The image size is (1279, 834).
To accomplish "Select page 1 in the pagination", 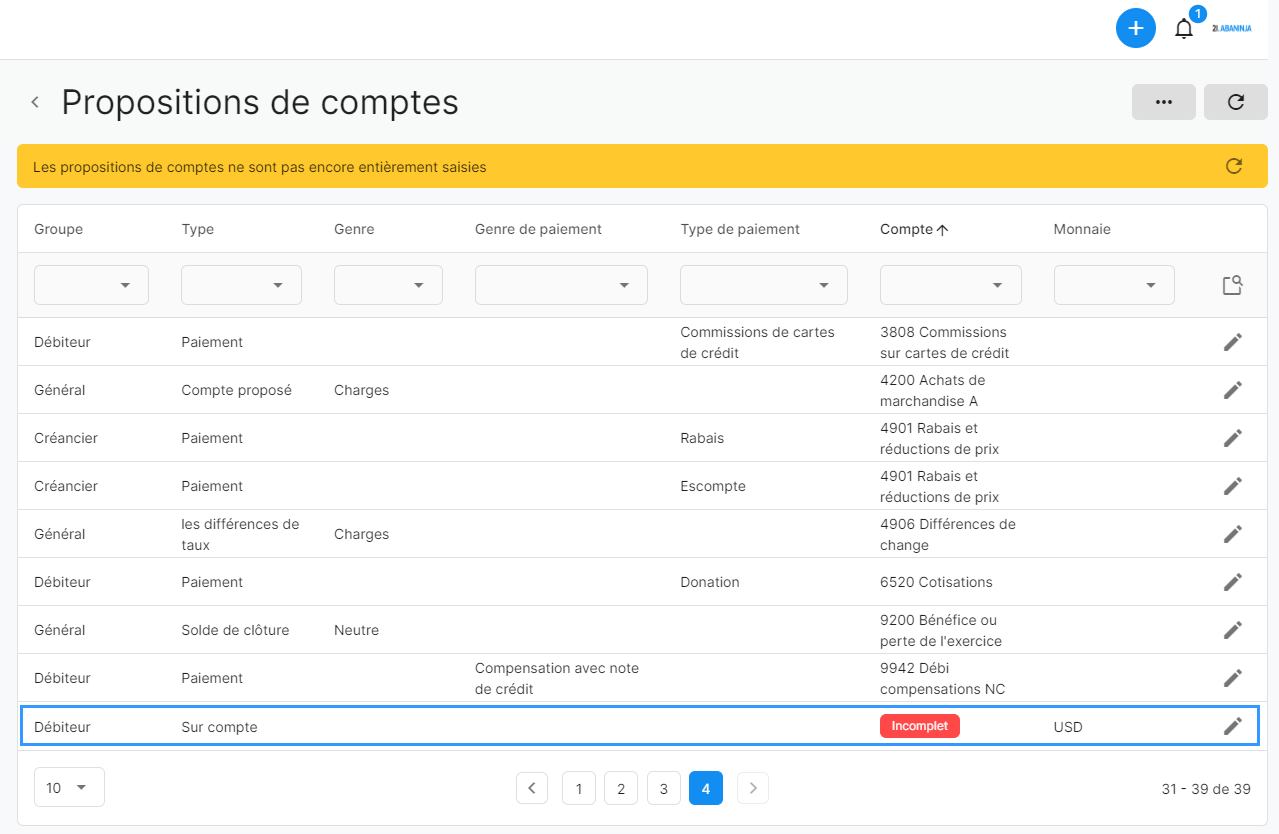I will tap(578, 788).
